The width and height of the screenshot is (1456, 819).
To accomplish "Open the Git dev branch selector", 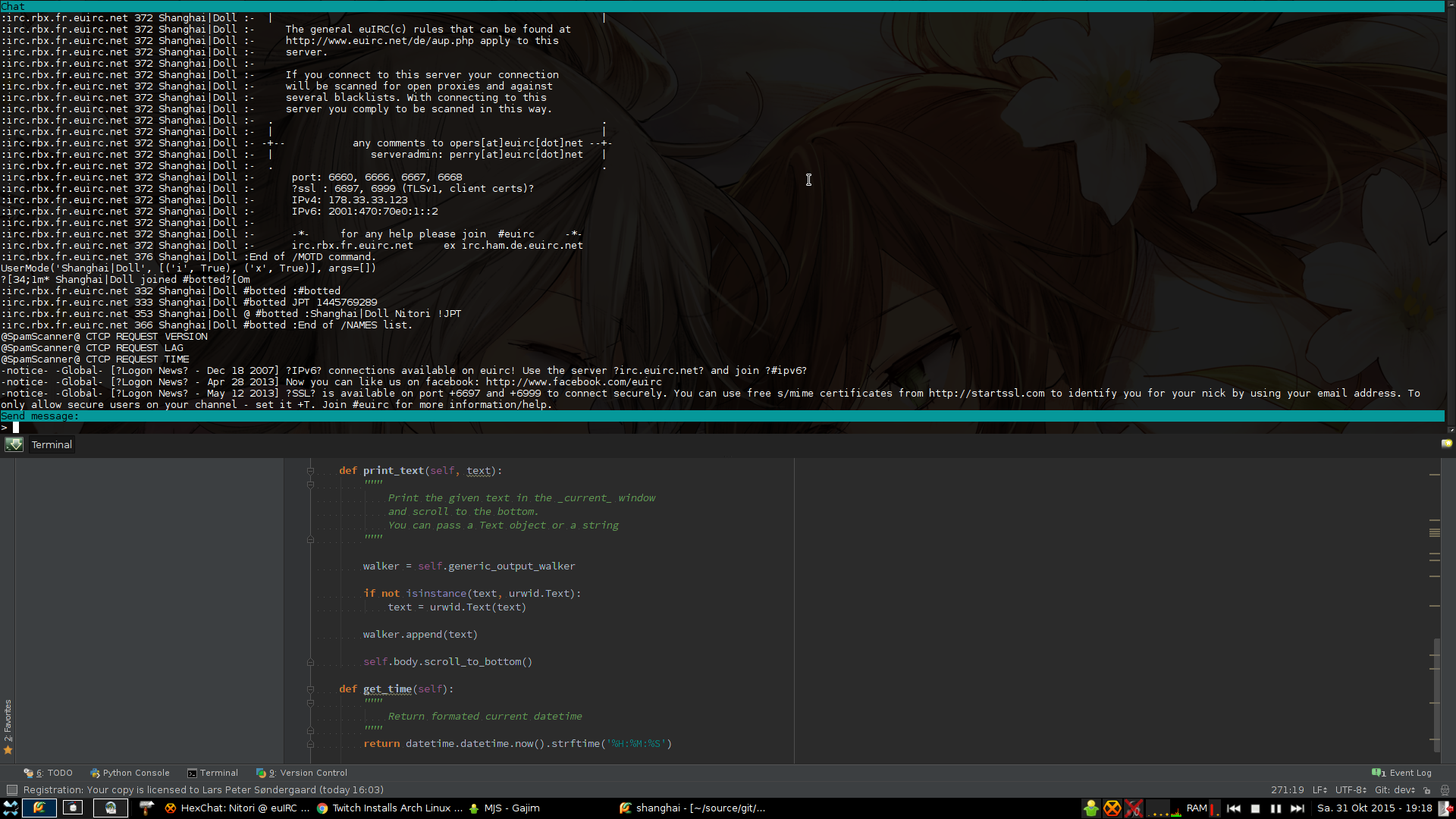I will [x=1394, y=789].
